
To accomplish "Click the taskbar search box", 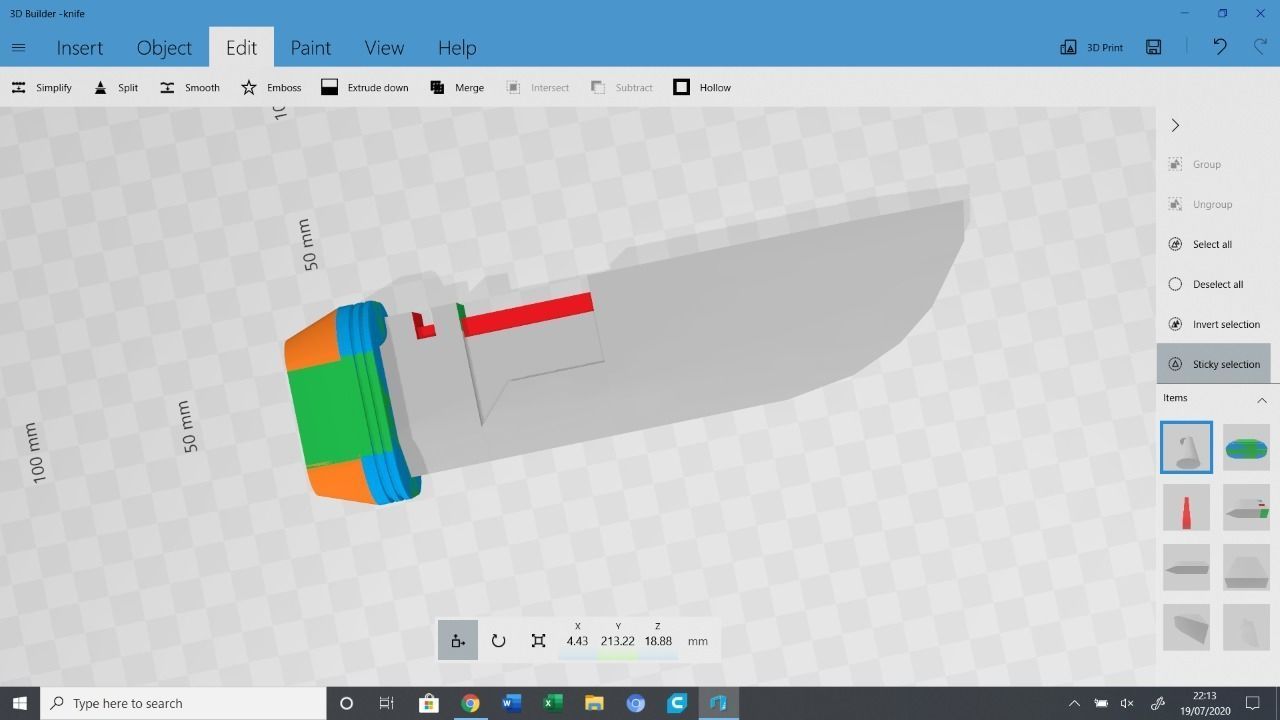I will click(x=183, y=703).
